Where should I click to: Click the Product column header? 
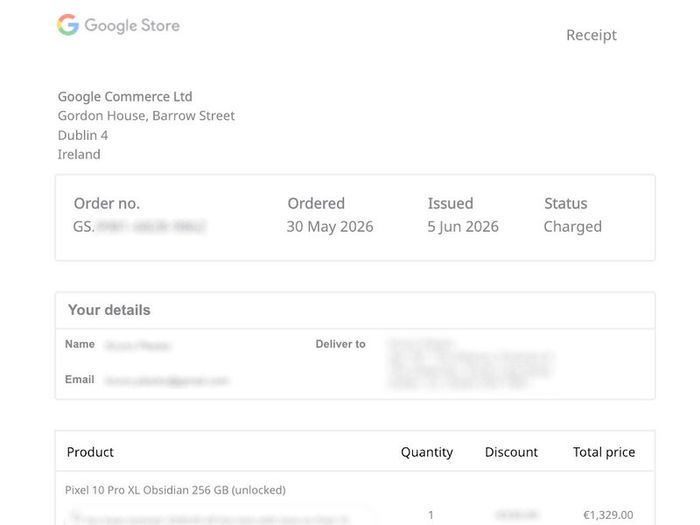point(90,452)
